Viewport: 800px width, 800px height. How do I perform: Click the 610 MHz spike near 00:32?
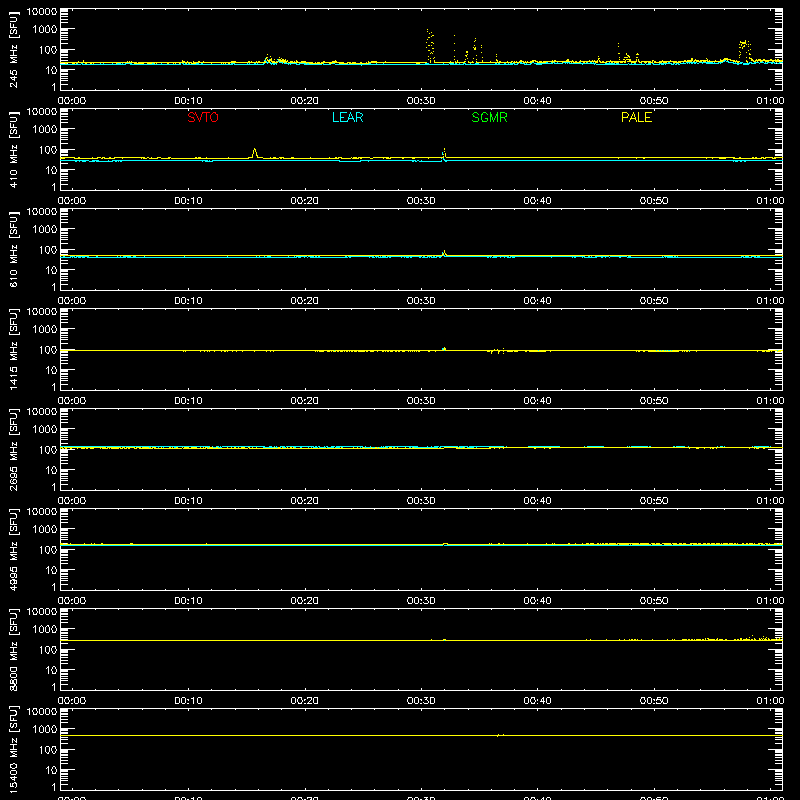click(x=444, y=253)
